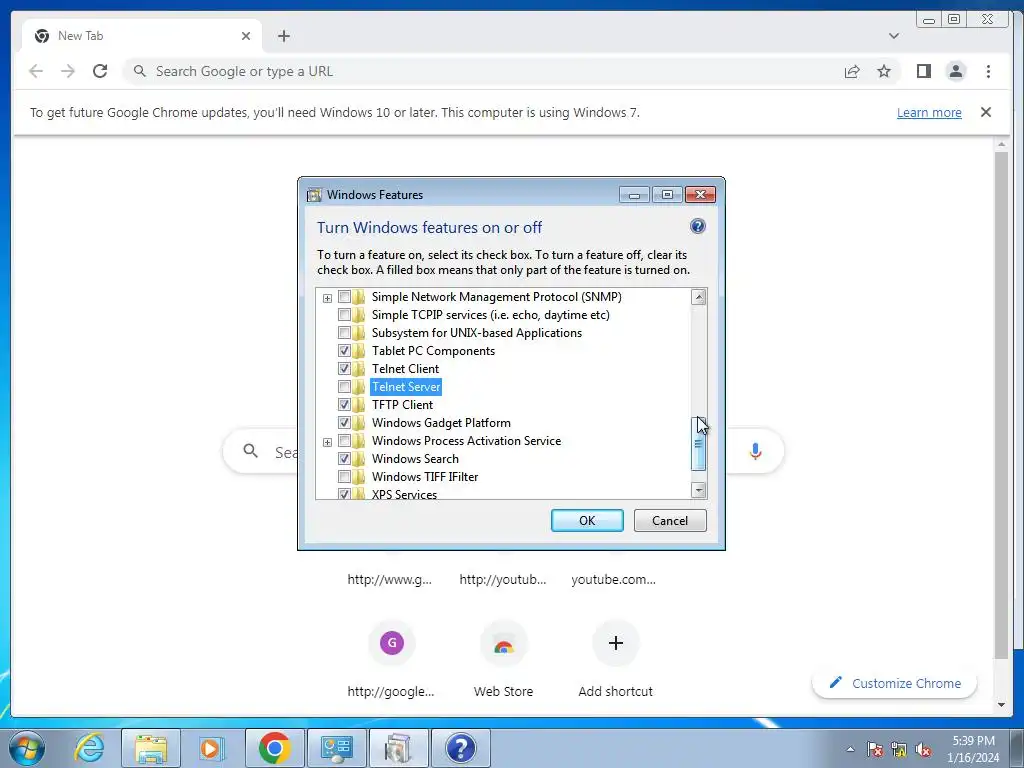Click the taskbar clock 5:39 PM
The height and width of the screenshot is (768, 1024).
(x=973, y=741)
